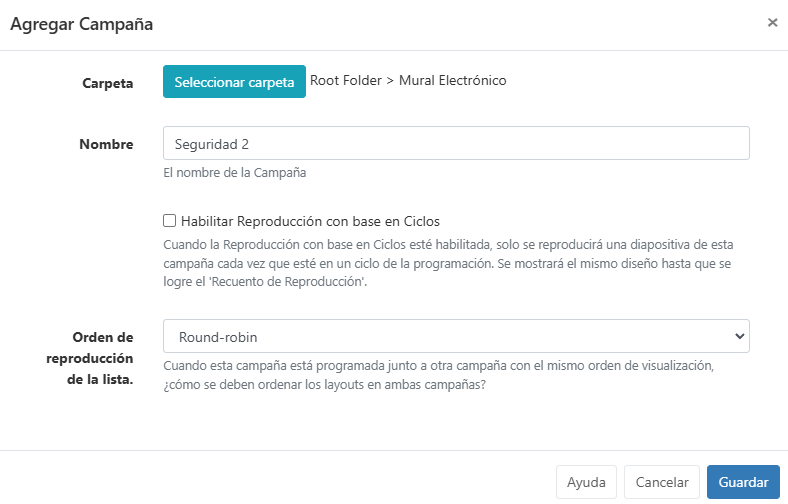Dismiss the form with Cancelar
Screen dimensions: 788x504
661,482
